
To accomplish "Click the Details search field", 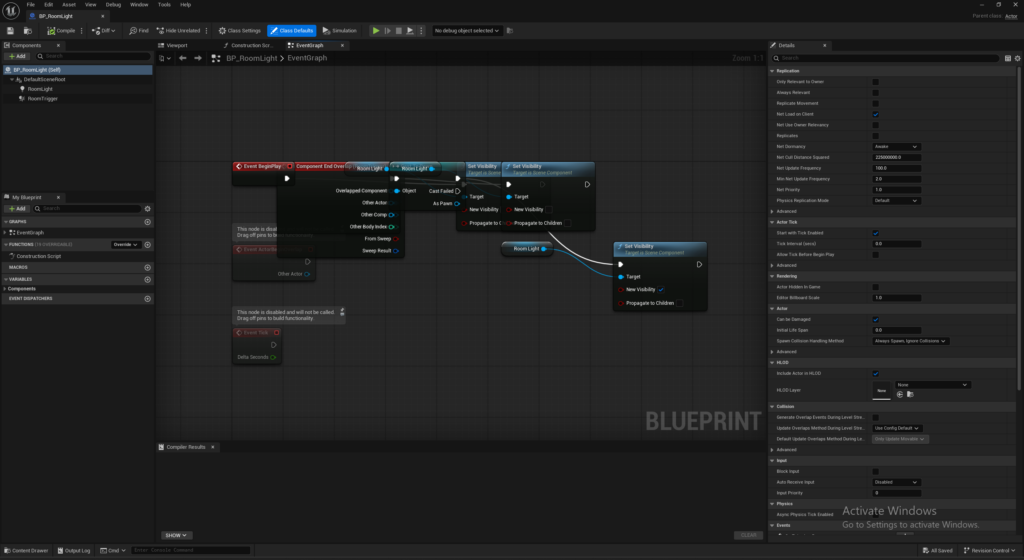I will coord(886,58).
